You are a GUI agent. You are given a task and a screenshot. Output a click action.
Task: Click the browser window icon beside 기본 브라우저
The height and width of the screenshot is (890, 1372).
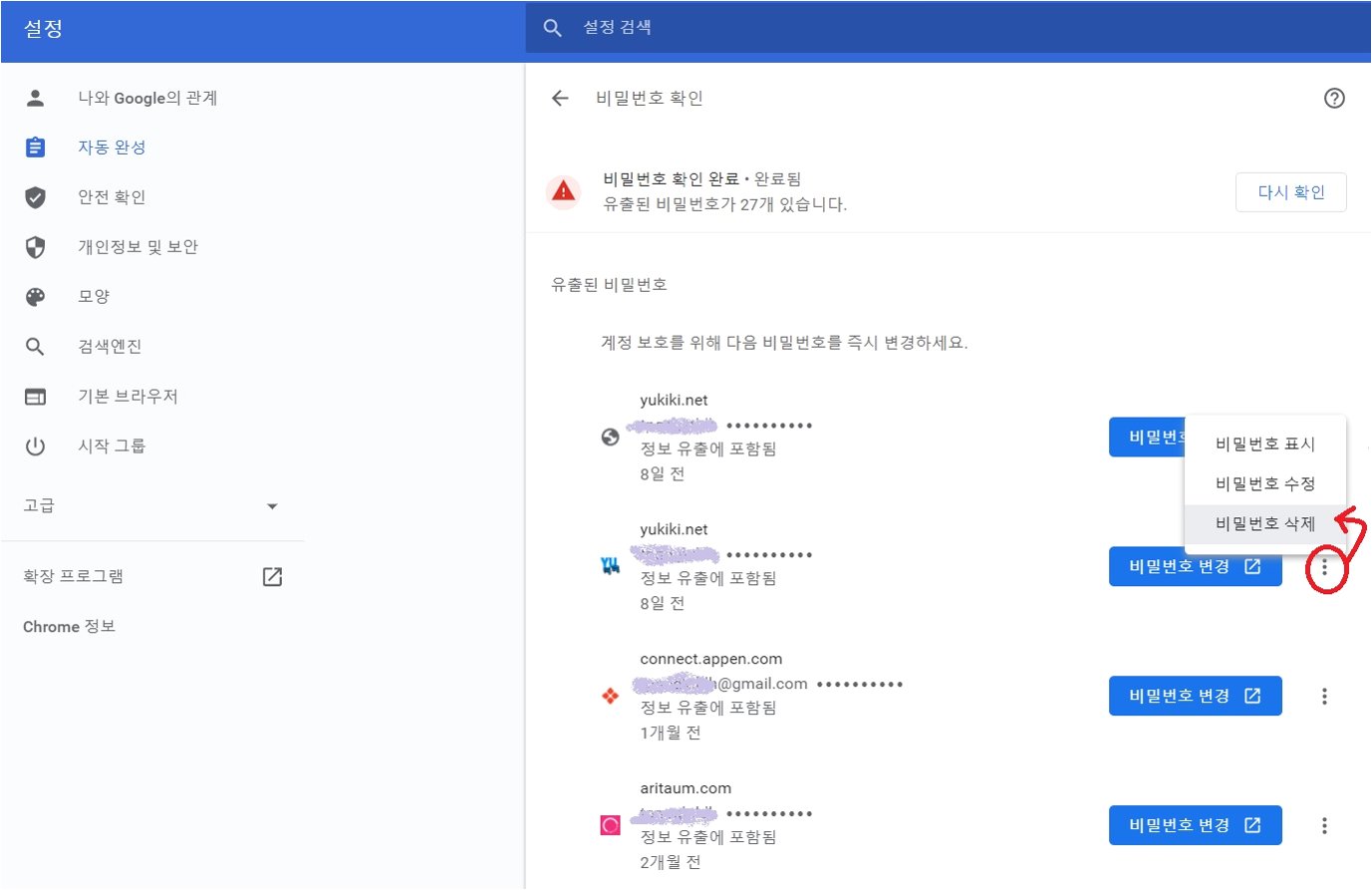coord(35,397)
